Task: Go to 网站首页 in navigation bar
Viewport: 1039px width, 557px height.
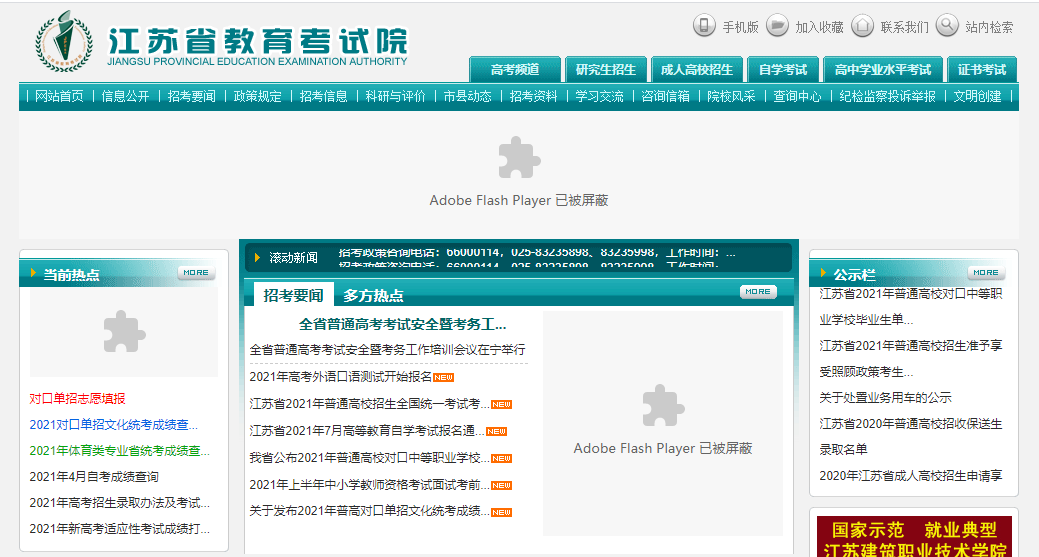Action: tap(60, 96)
